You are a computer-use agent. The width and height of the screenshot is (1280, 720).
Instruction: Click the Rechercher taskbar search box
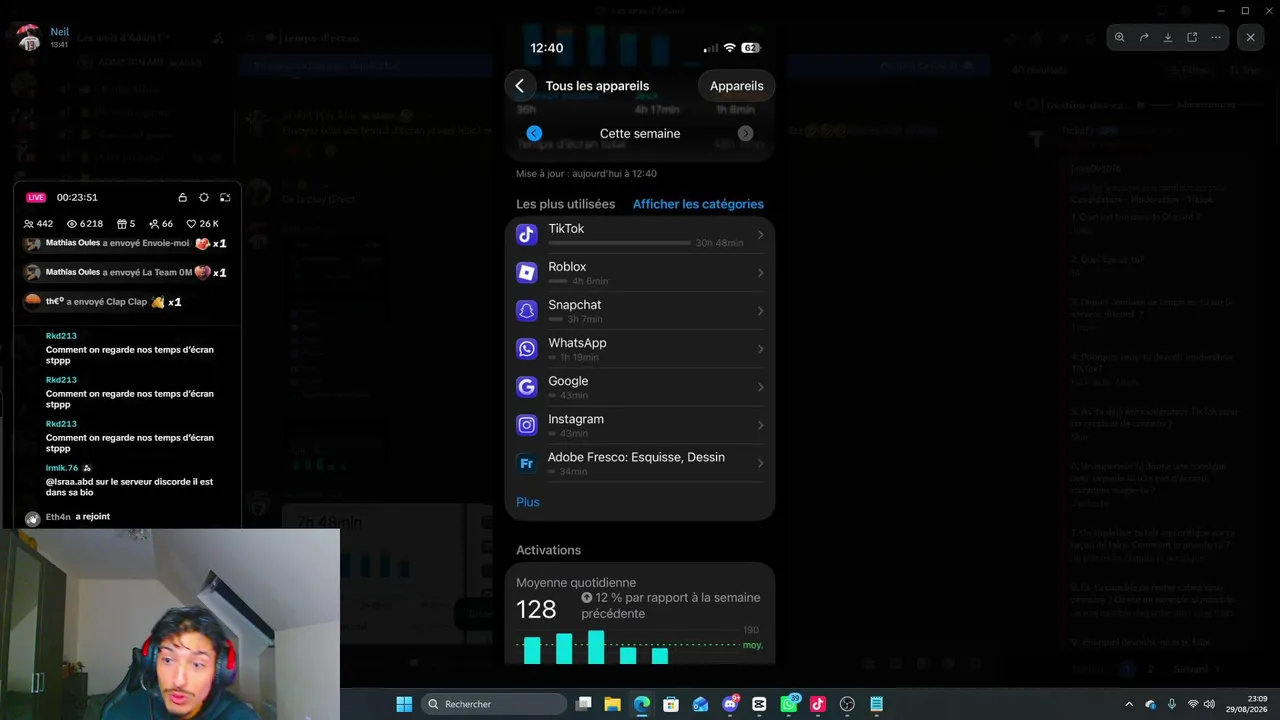(494, 704)
